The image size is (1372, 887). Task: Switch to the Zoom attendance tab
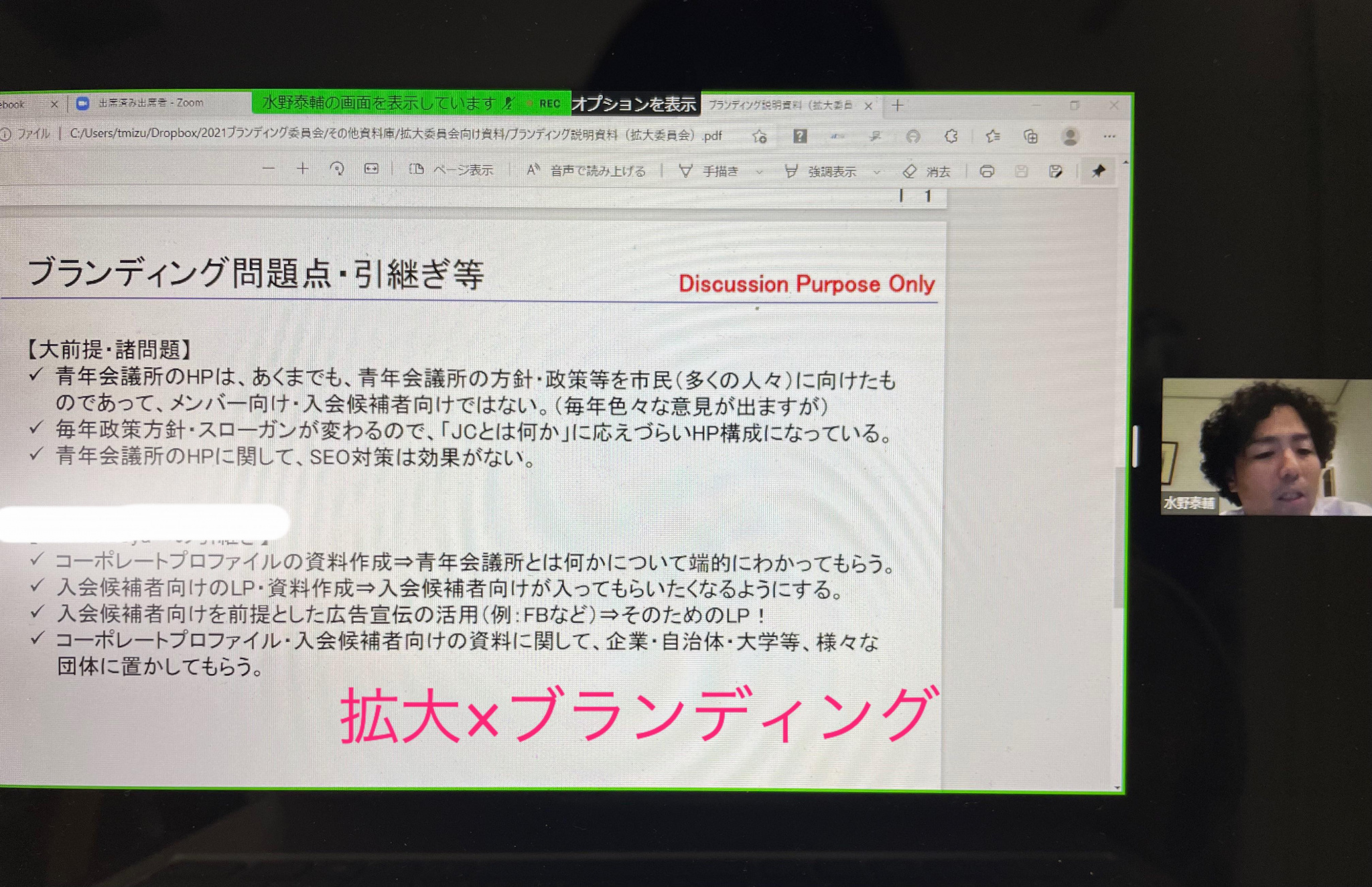point(144,103)
